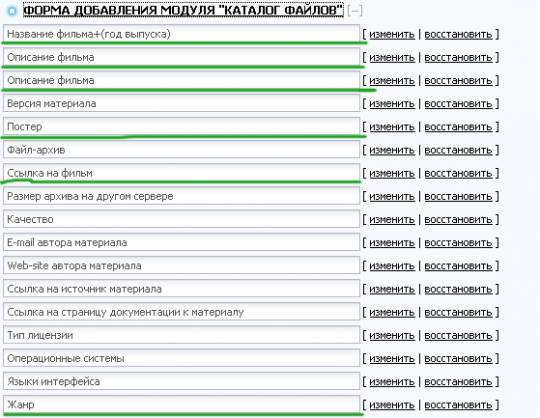540x418 pixels.
Task: Click 'изменить' for Файл-архив
Action: [392, 150]
